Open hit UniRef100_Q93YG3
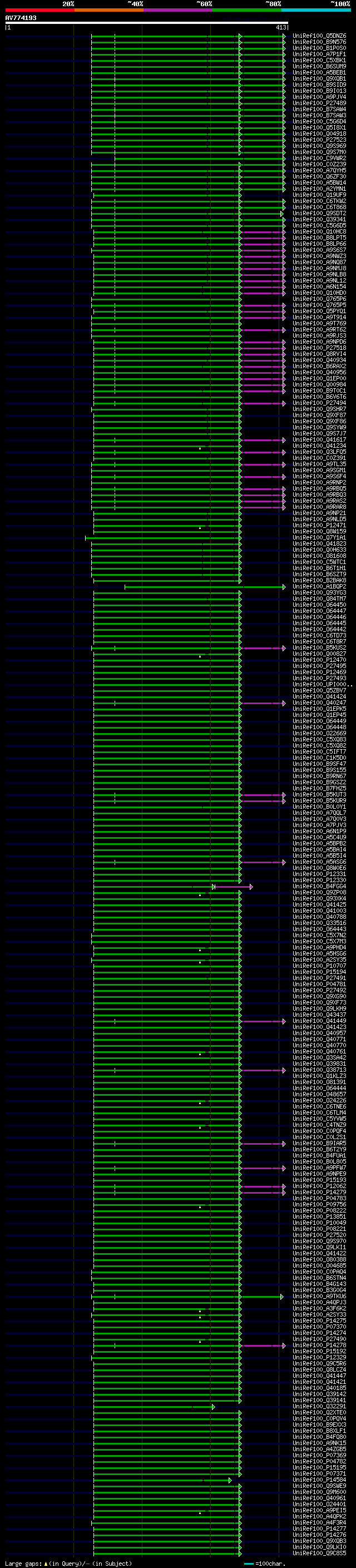The height and width of the screenshot is (1568, 356). click(x=319, y=593)
